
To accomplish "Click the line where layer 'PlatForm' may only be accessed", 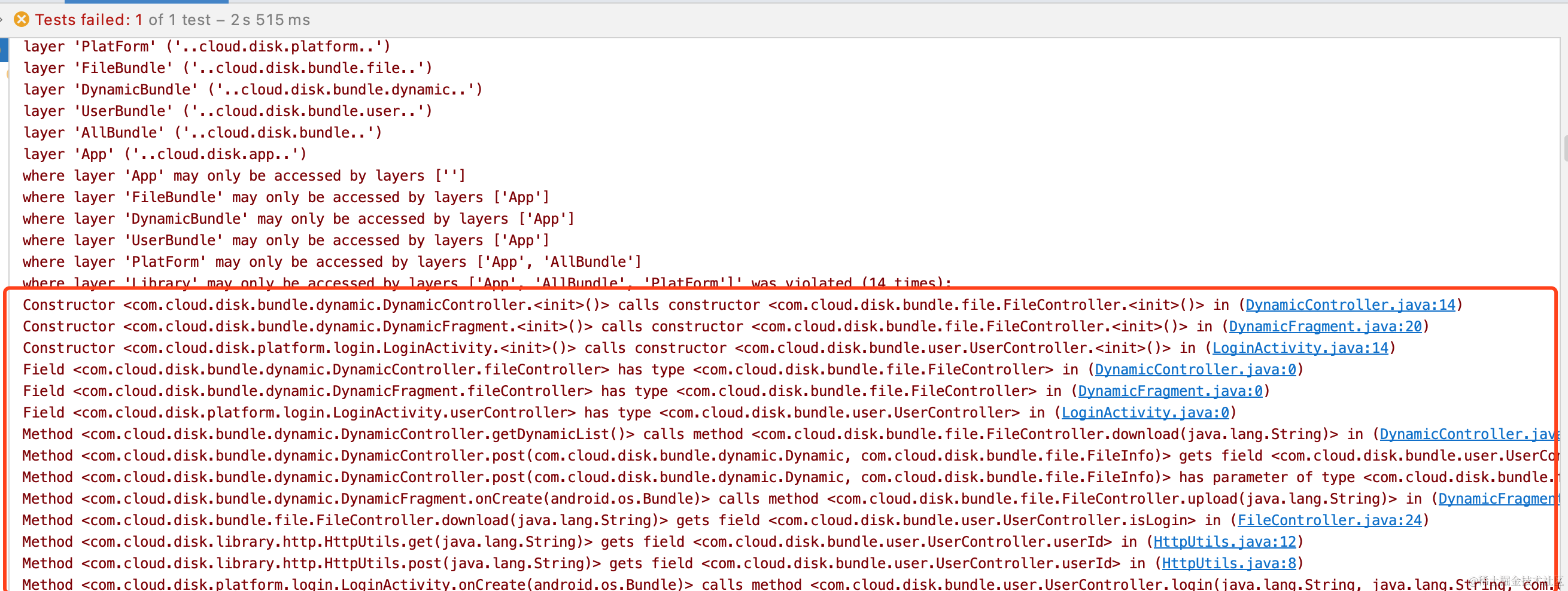I will [332, 263].
